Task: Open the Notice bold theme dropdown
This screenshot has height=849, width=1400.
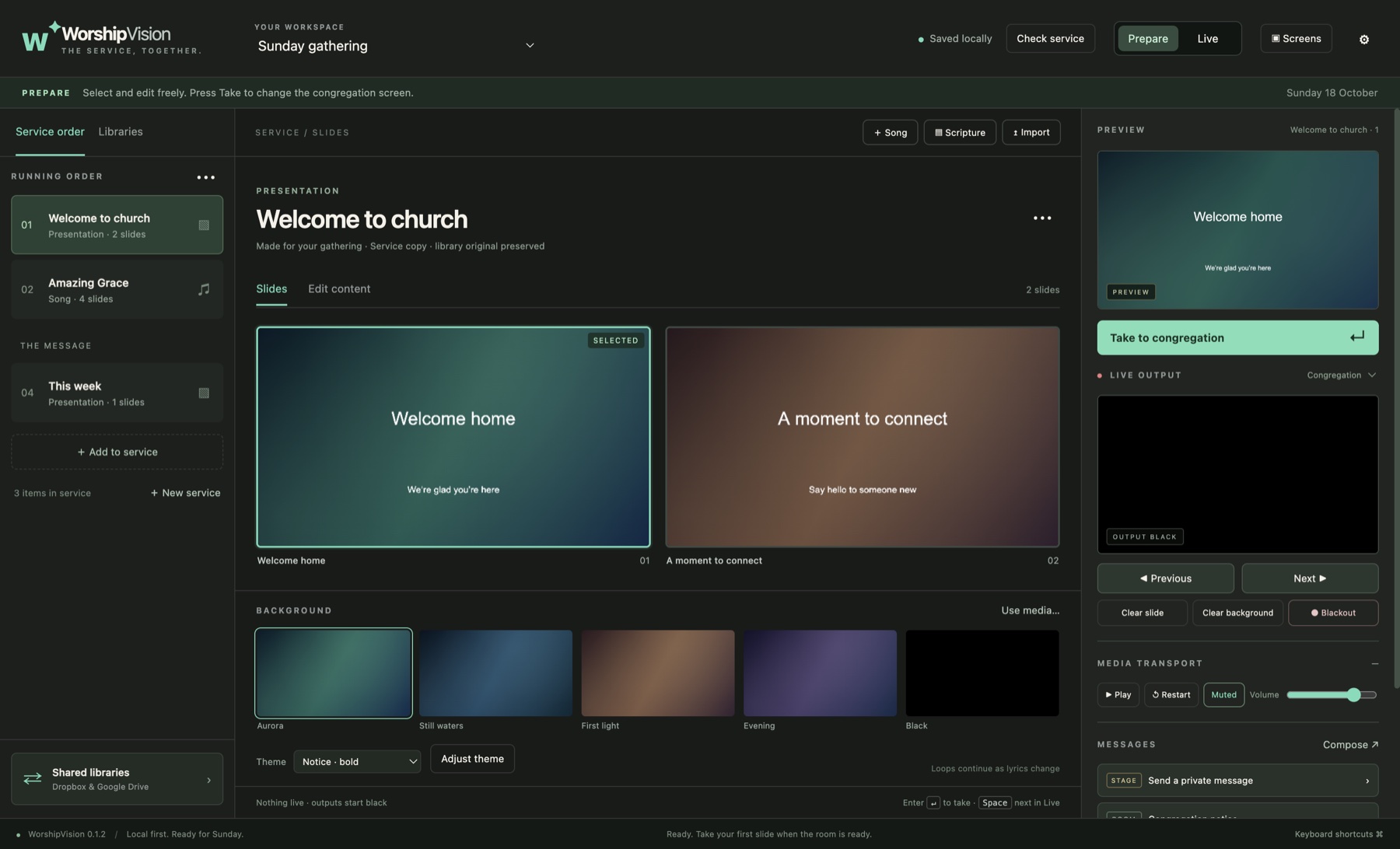Action: 357,762
